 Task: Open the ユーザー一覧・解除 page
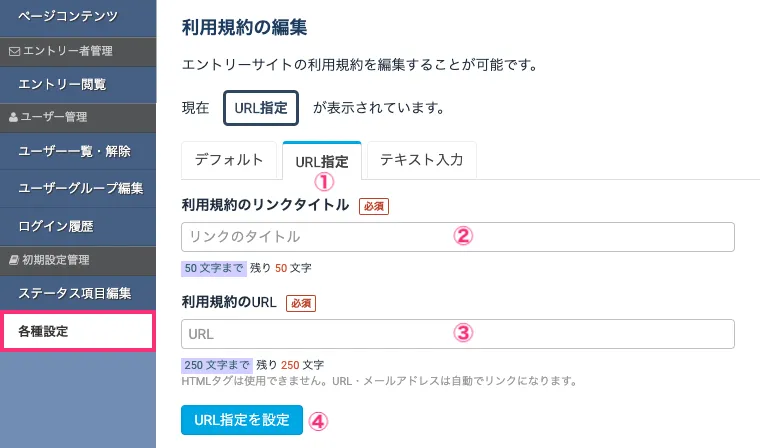pos(75,152)
